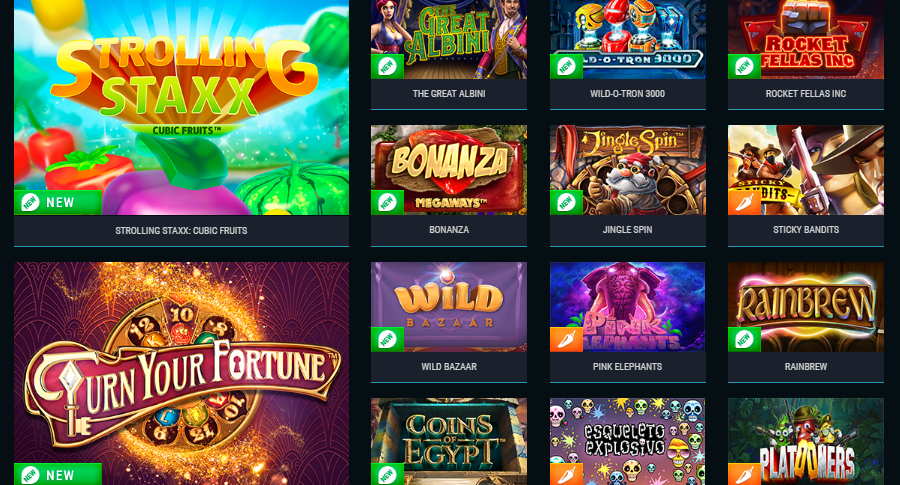Select the Wild-O-Tron 3000 title label
This screenshot has width=900, height=485.
[627, 94]
